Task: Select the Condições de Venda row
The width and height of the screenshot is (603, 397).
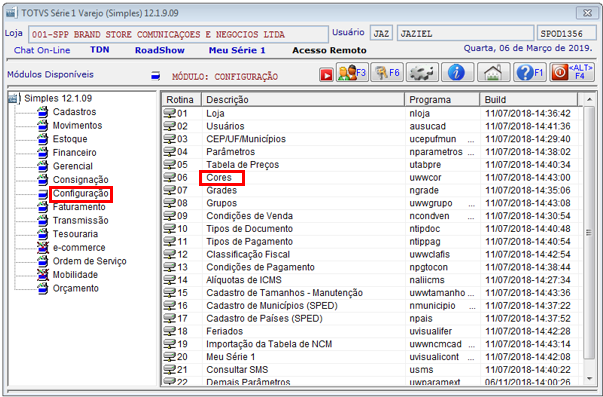Action: pyautogui.click(x=371, y=216)
